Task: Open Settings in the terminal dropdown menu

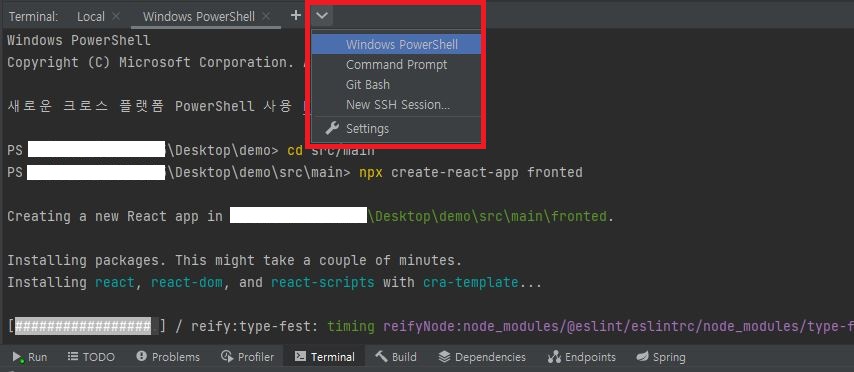Action: tap(396, 129)
